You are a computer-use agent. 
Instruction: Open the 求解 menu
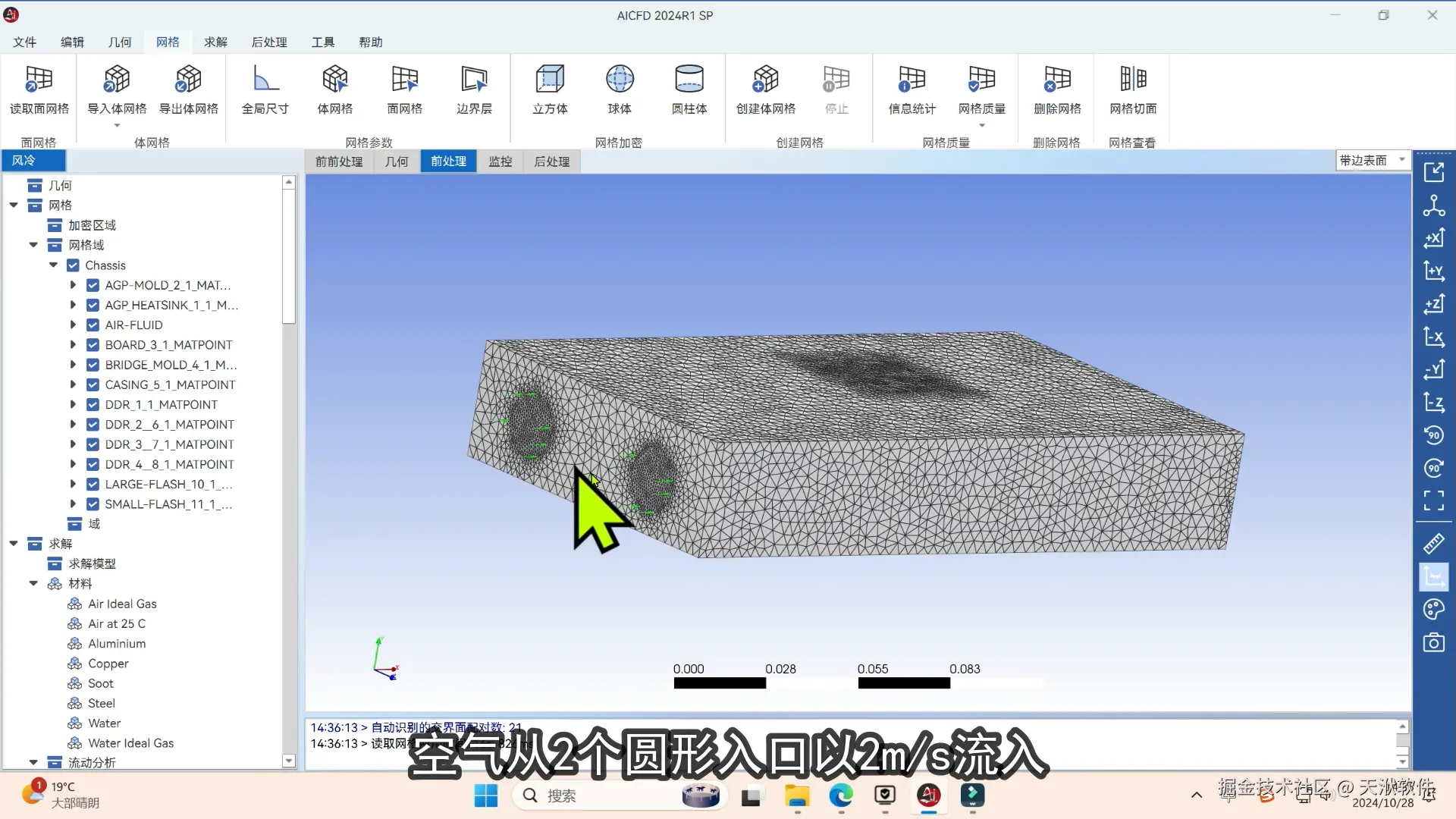(x=215, y=42)
